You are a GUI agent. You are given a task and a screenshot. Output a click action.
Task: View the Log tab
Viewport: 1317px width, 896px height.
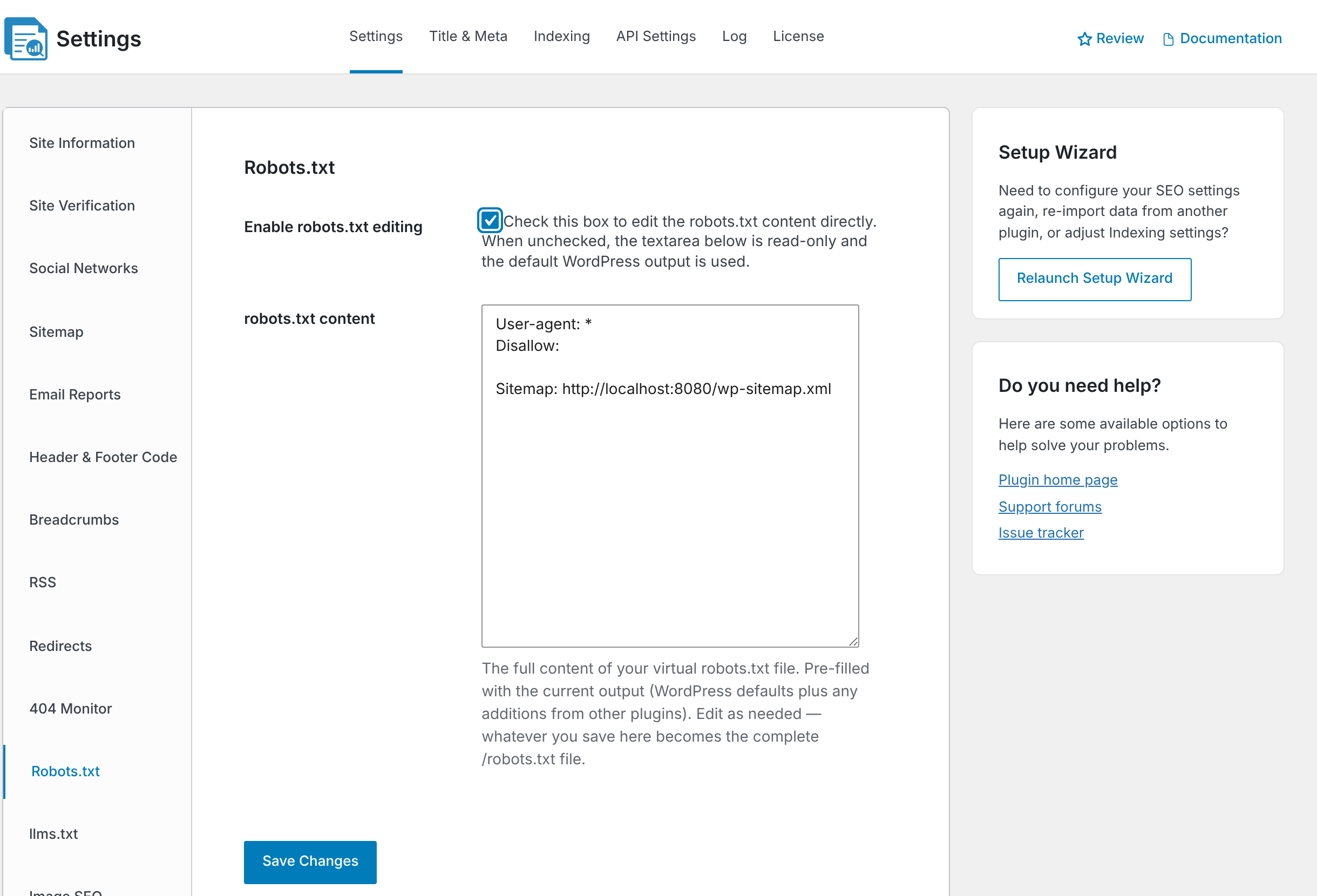tap(734, 36)
